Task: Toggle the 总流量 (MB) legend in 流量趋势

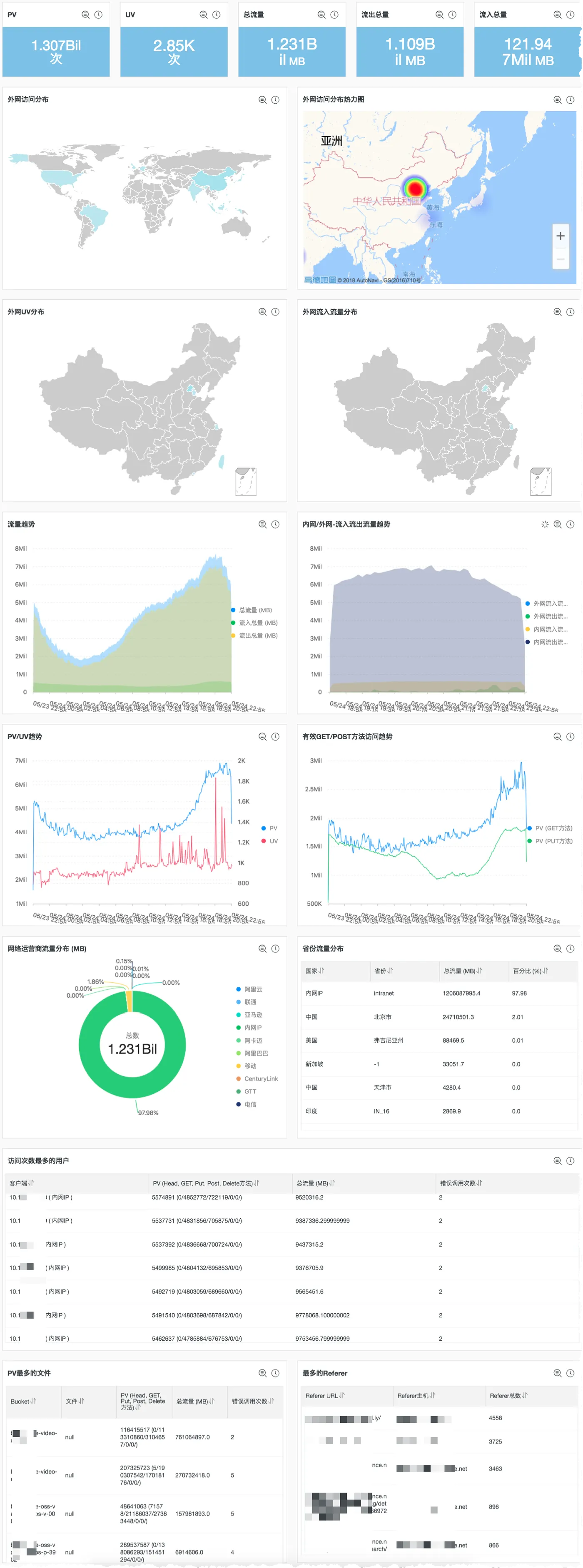Action: 252,610
